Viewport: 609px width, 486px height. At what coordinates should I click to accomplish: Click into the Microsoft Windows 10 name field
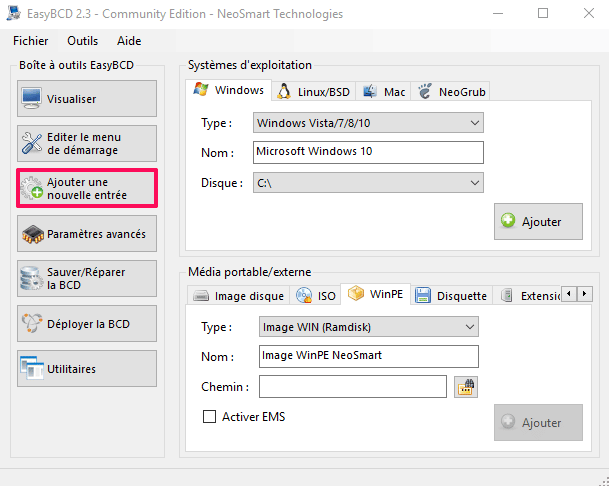pos(368,152)
